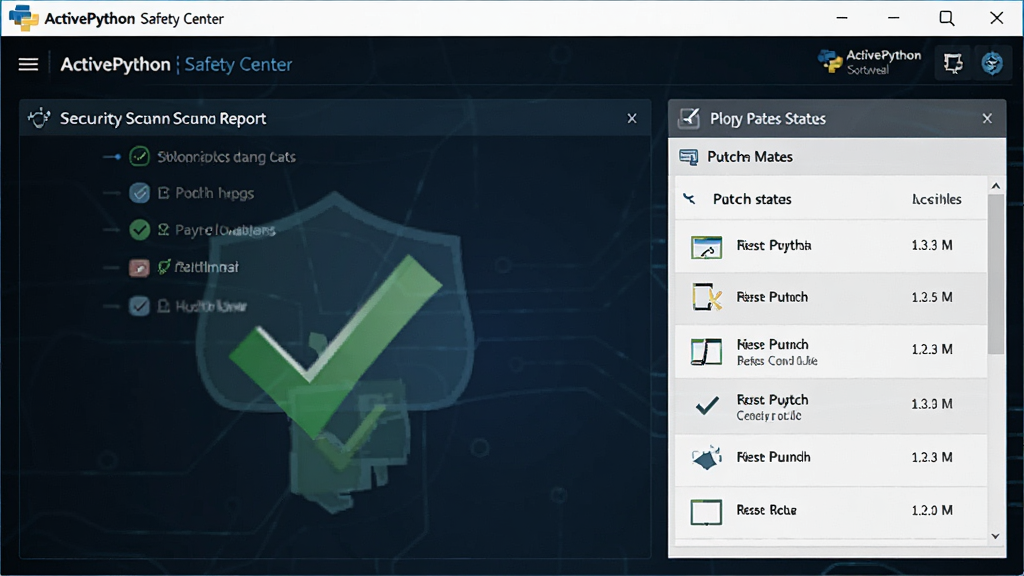Toggle the Stloonriptcs dang Cats check
The image size is (1024, 576).
click(x=139, y=157)
